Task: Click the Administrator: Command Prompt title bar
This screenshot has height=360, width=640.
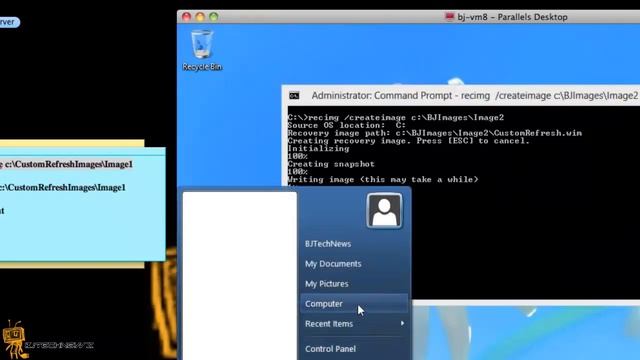Action: coord(461,96)
